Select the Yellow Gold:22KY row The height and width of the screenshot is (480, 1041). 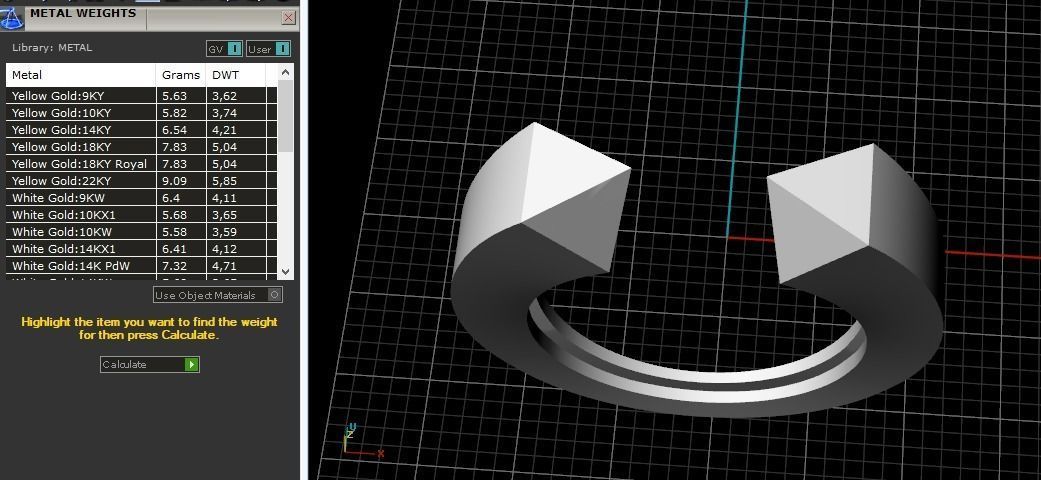coord(141,181)
